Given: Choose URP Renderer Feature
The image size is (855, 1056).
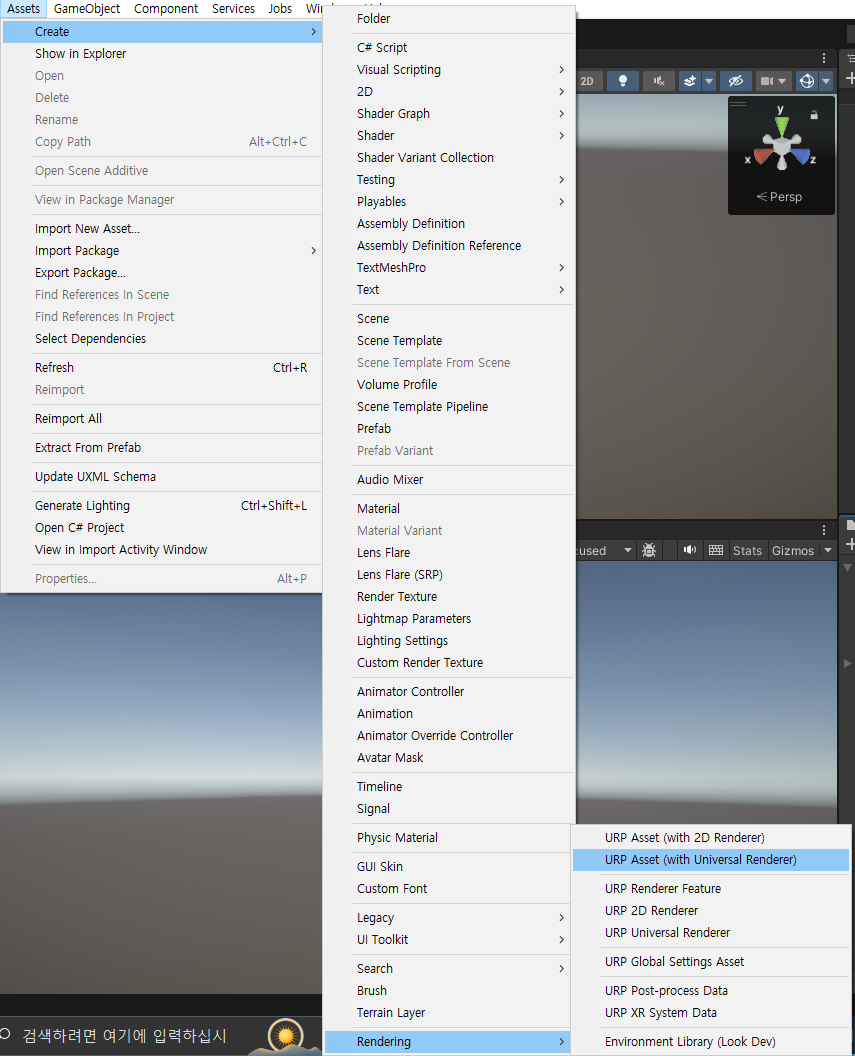Looking at the screenshot, I should pos(711,889).
